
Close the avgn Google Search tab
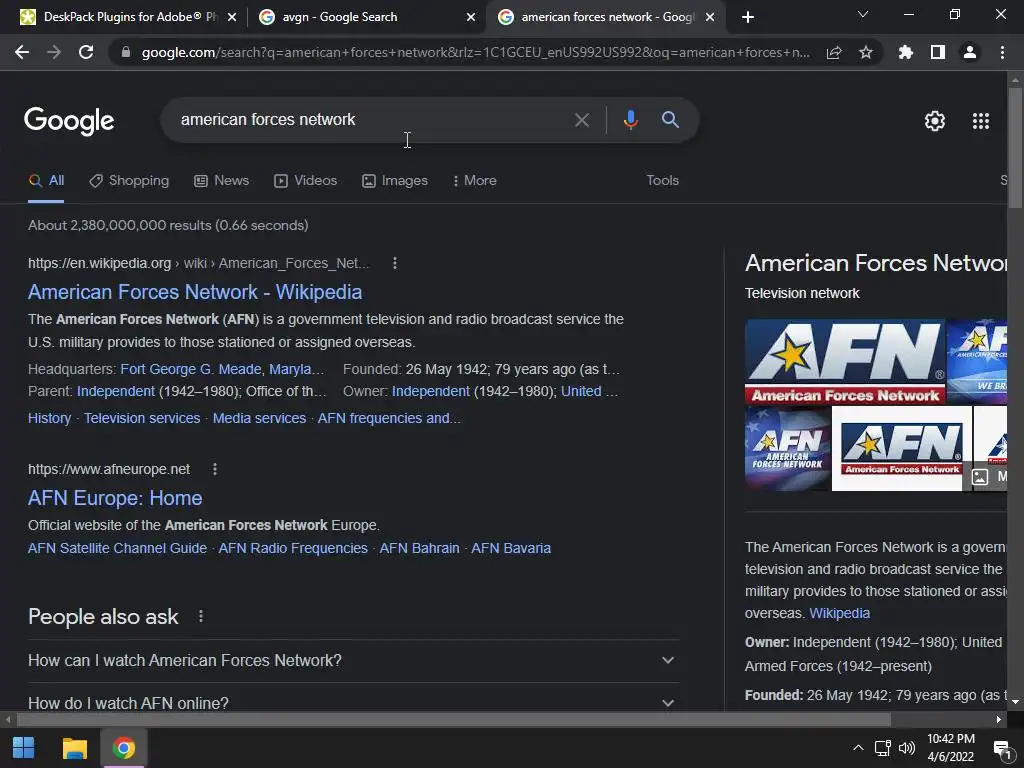tap(471, 17)
